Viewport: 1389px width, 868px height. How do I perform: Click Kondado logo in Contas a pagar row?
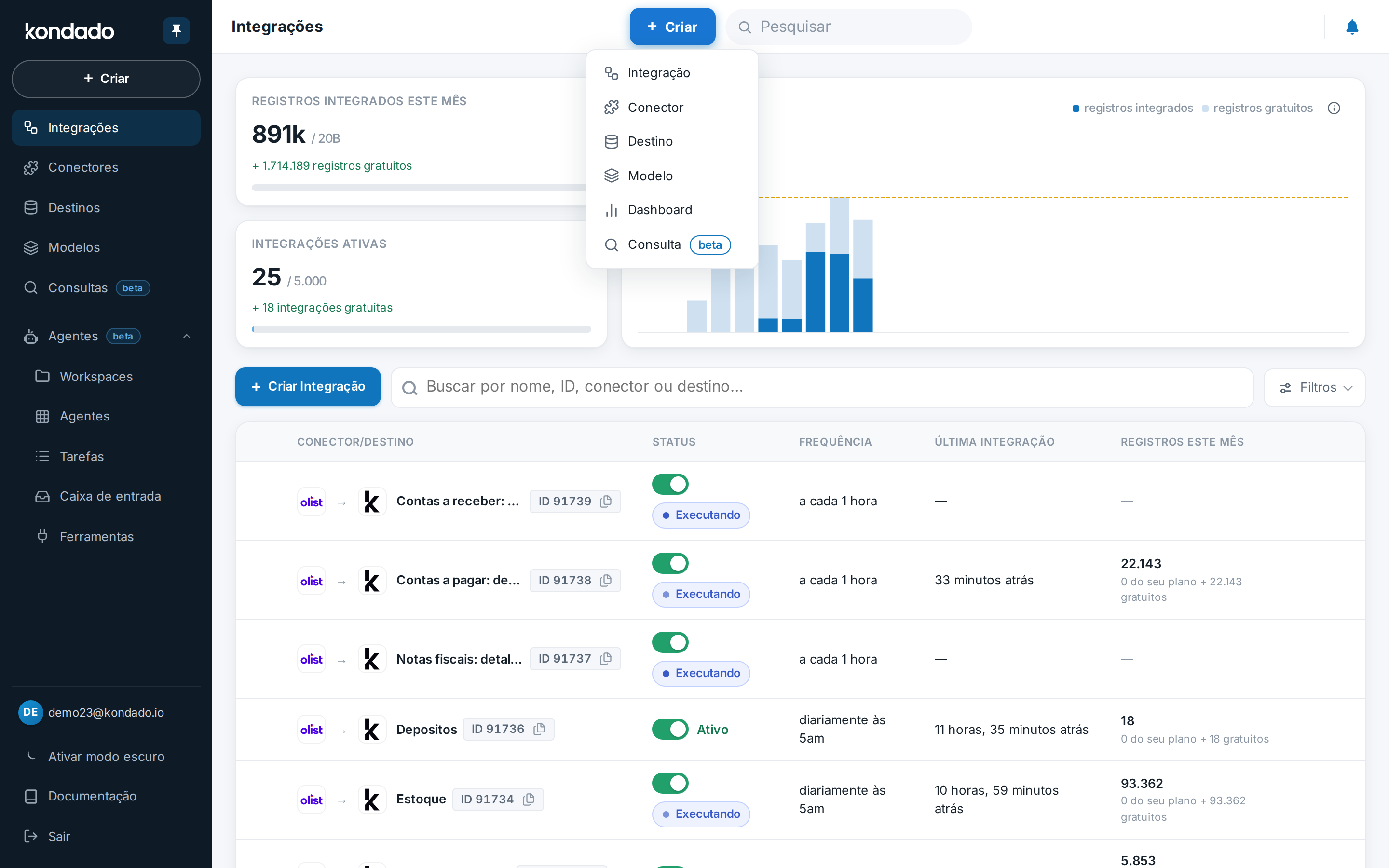click(372, 581)
